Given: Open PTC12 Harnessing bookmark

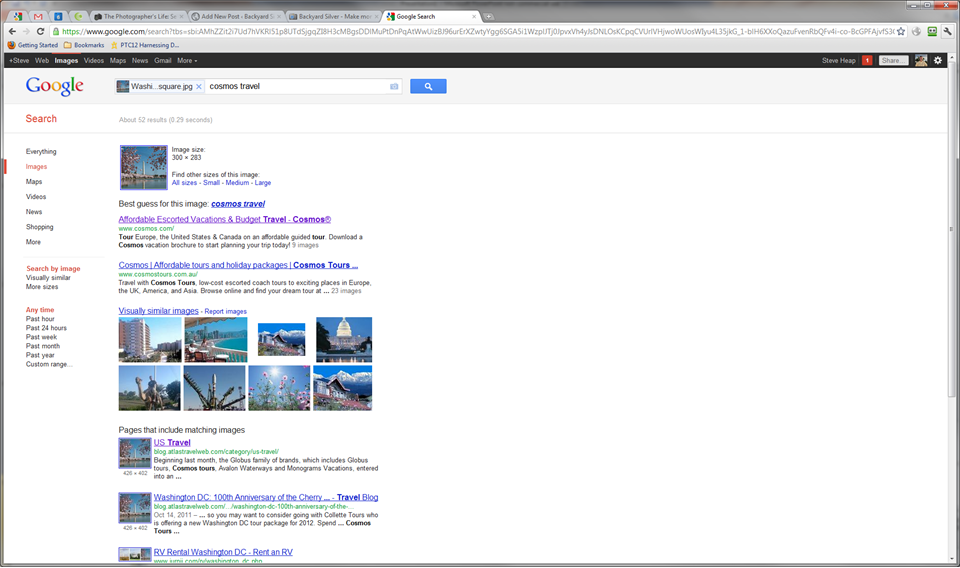Looking at the screenshot, I should click(x=144, y=45).
